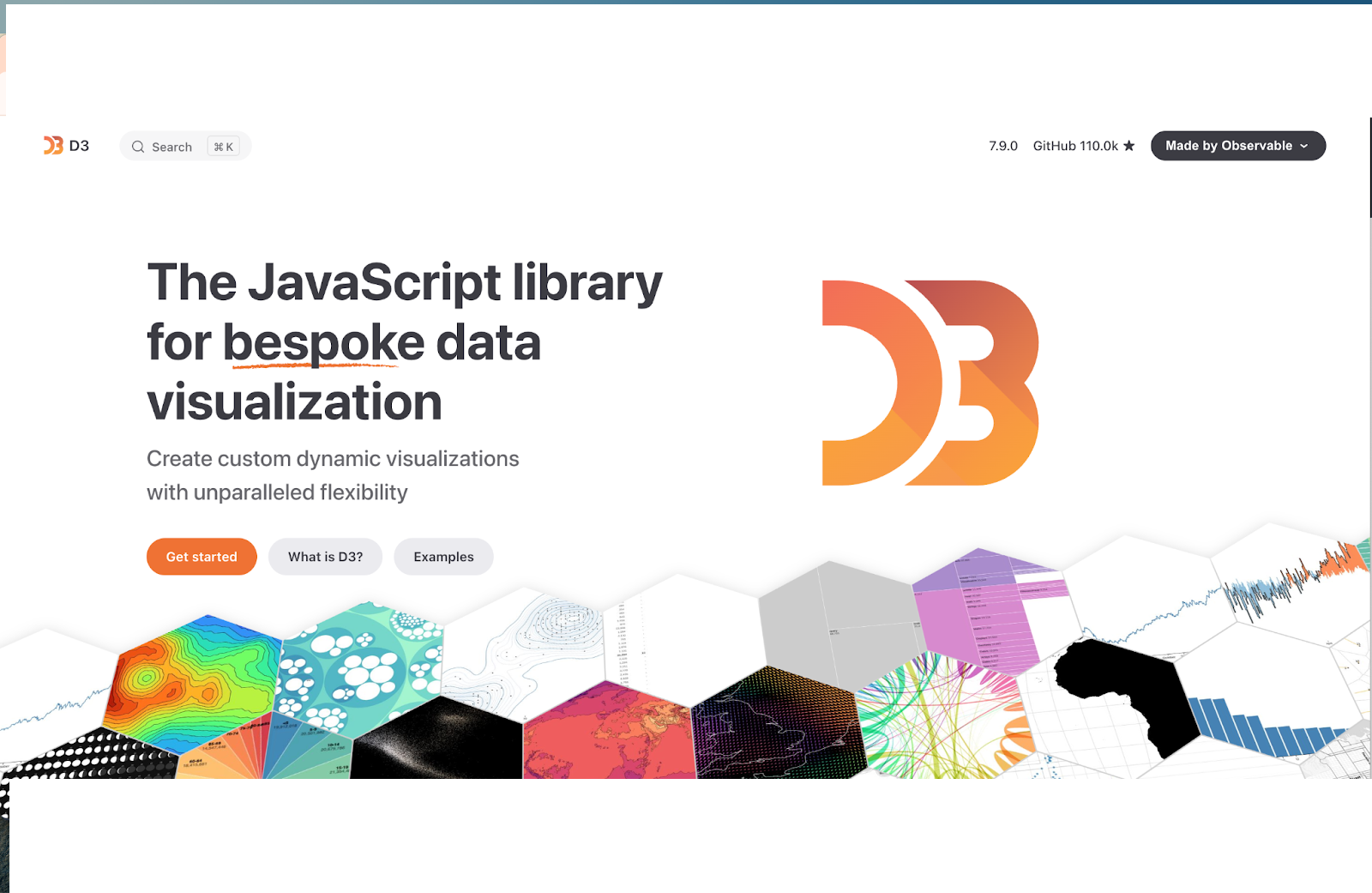Click the What is D3? button
Image resolution: width=1372 pixels, height=893 pixels.
point(325,557)
